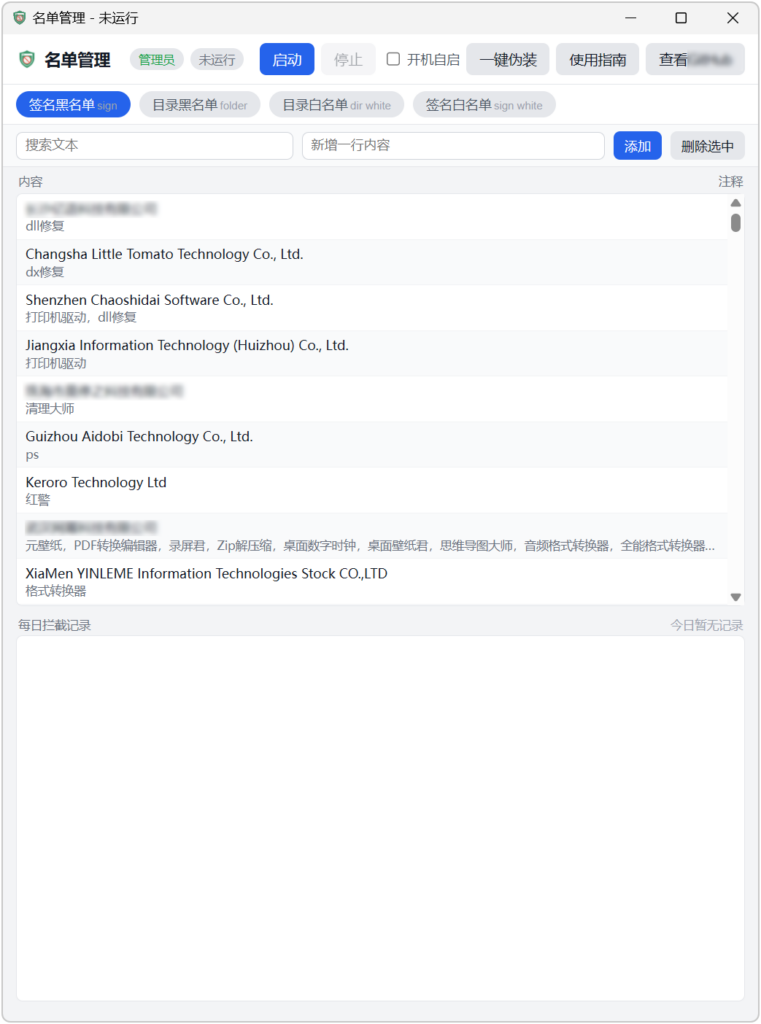761x1024 pixels.
Task: Maximize the 名单管理 window
Action: pyautogui.click(x=681, y=18)
